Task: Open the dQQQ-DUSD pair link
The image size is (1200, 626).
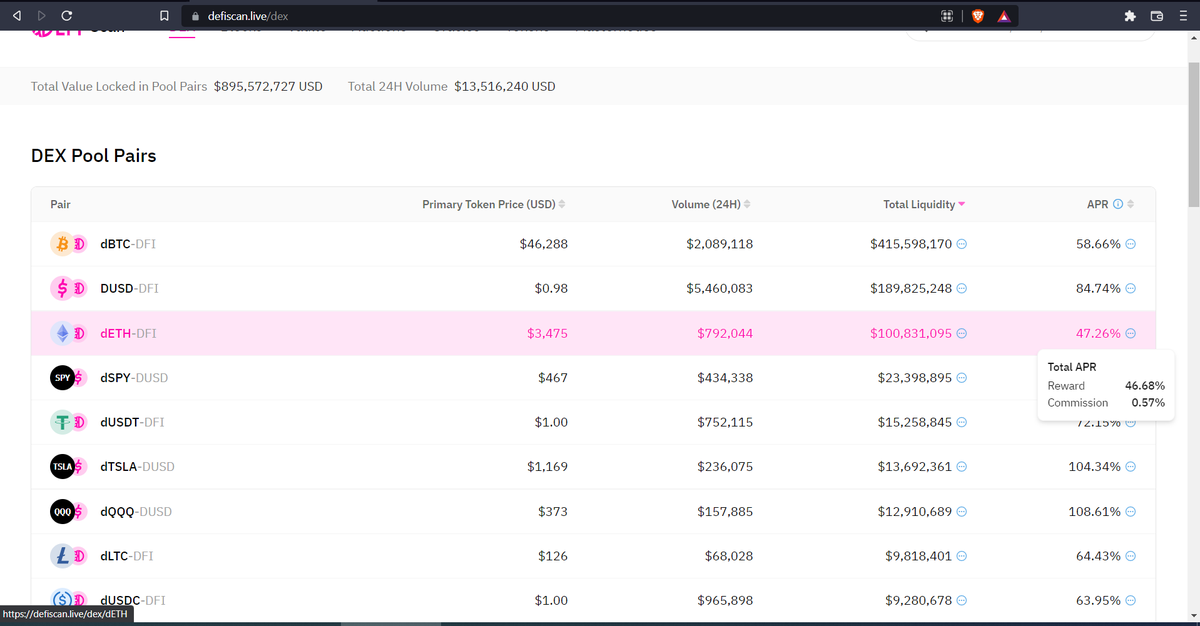Action: pyautogui.click(x=136, y=511)
